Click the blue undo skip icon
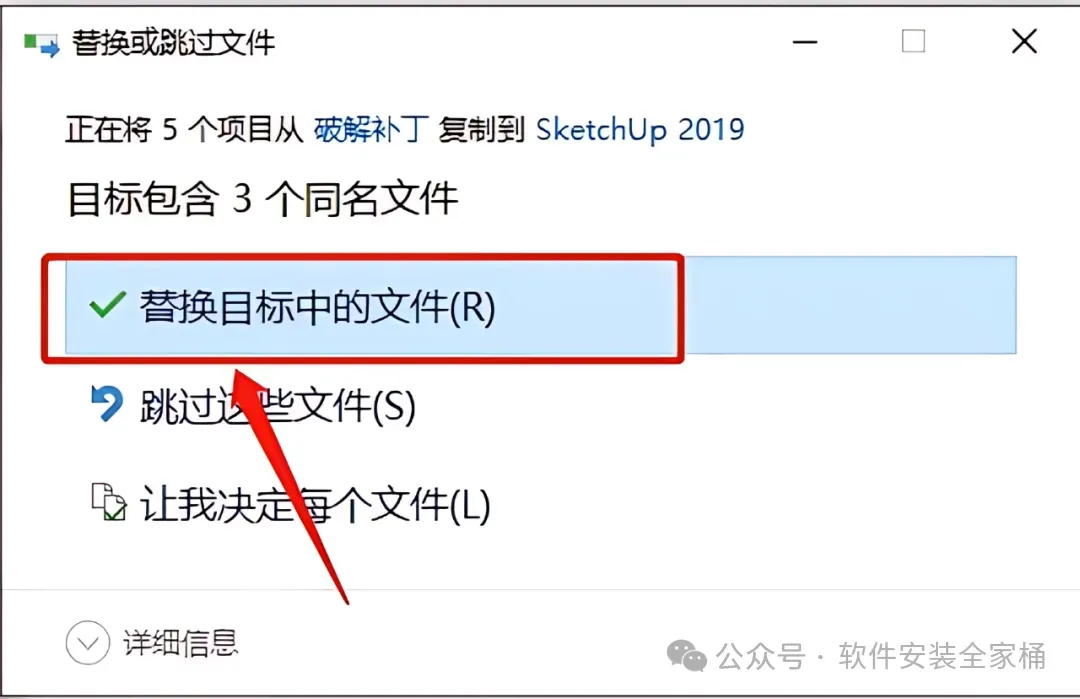This screenshot has height=699, width=1080. coord(107,404)
